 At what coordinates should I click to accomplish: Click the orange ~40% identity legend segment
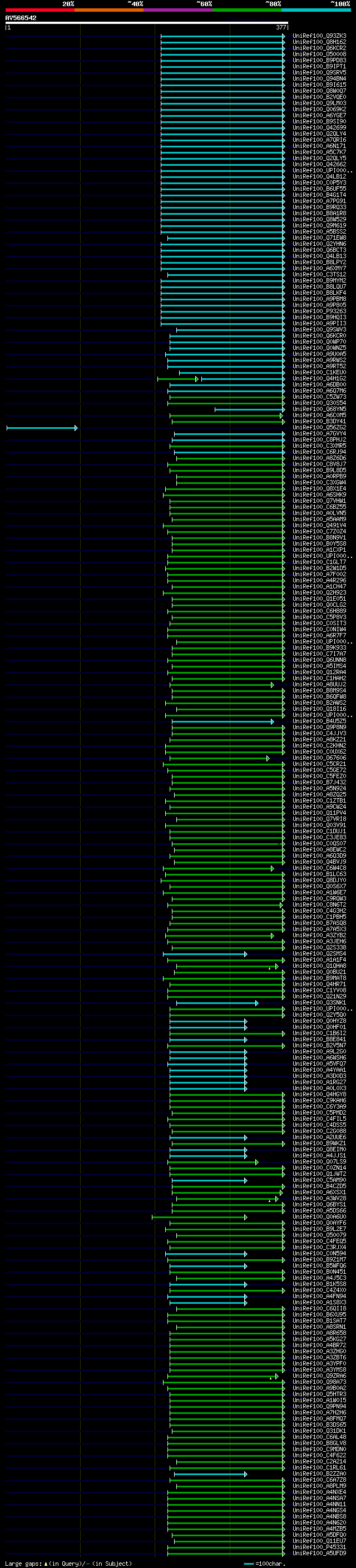coord(109,10)
